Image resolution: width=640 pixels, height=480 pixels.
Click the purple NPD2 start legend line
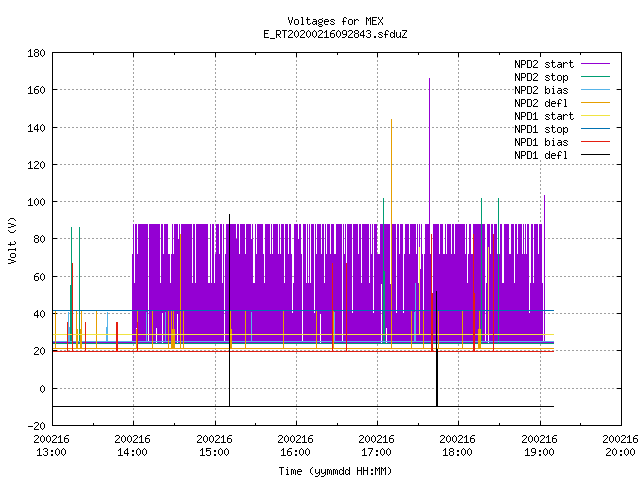(595, 64)
